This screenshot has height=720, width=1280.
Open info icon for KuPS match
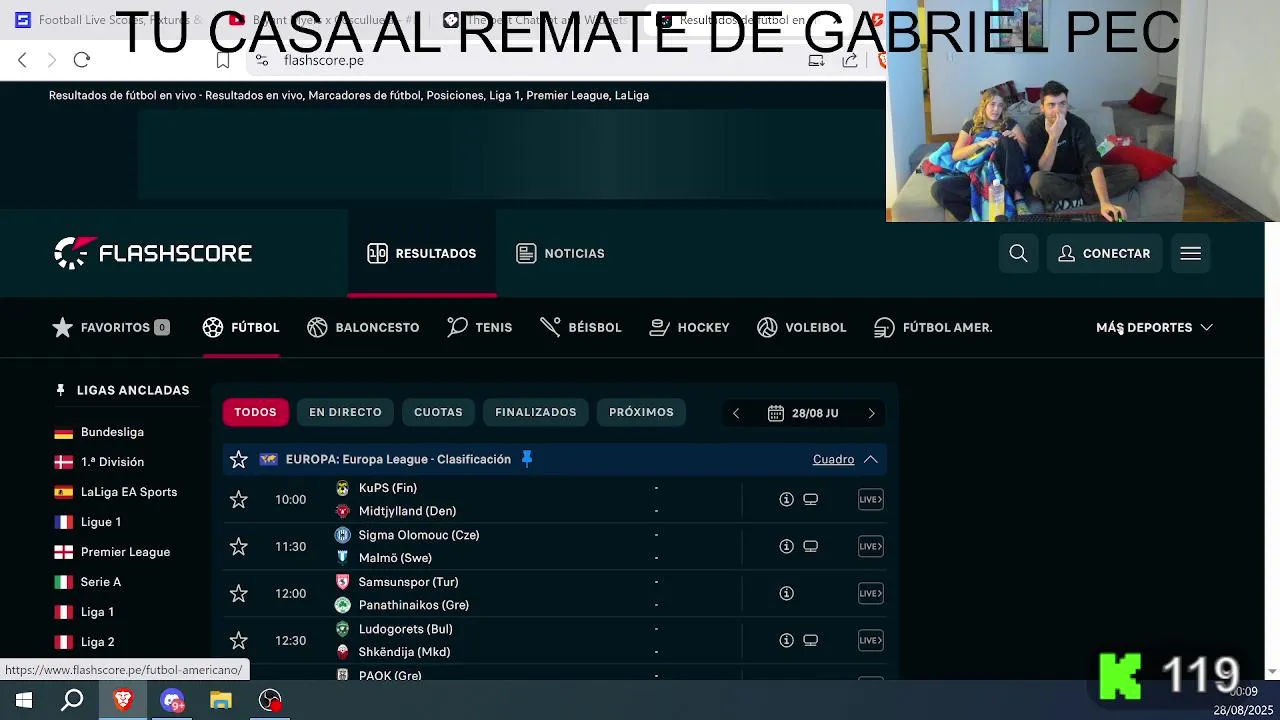786,499
